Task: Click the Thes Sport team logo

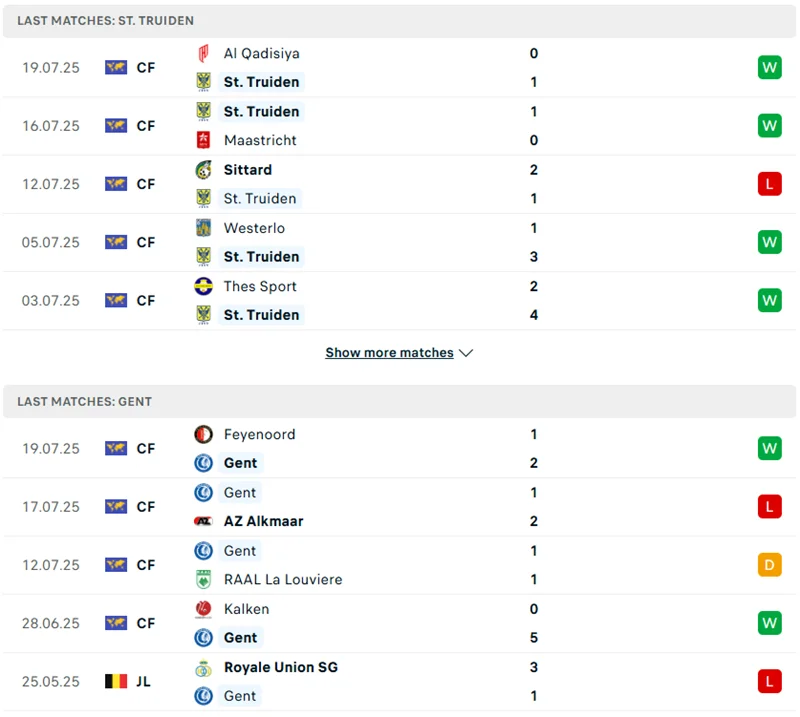Action: pos(203,287)
